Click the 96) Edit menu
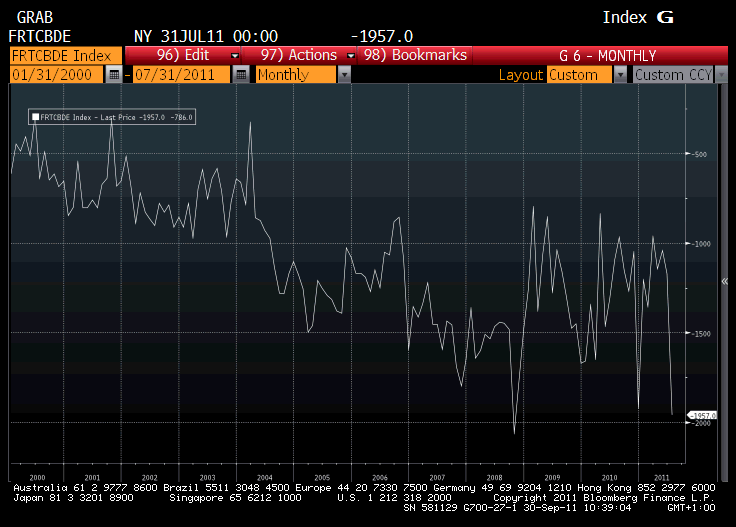736x527 pixels. (x=183, y=55)
